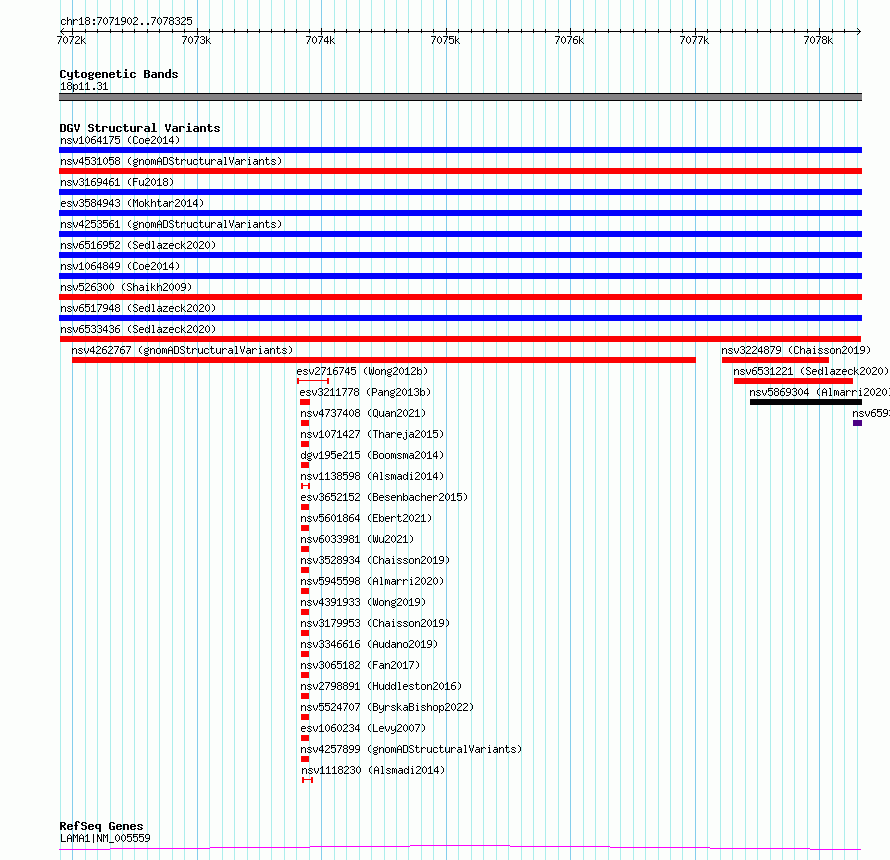Select the 18p11.31 band label
890x860 pixels.
(83, 86)
